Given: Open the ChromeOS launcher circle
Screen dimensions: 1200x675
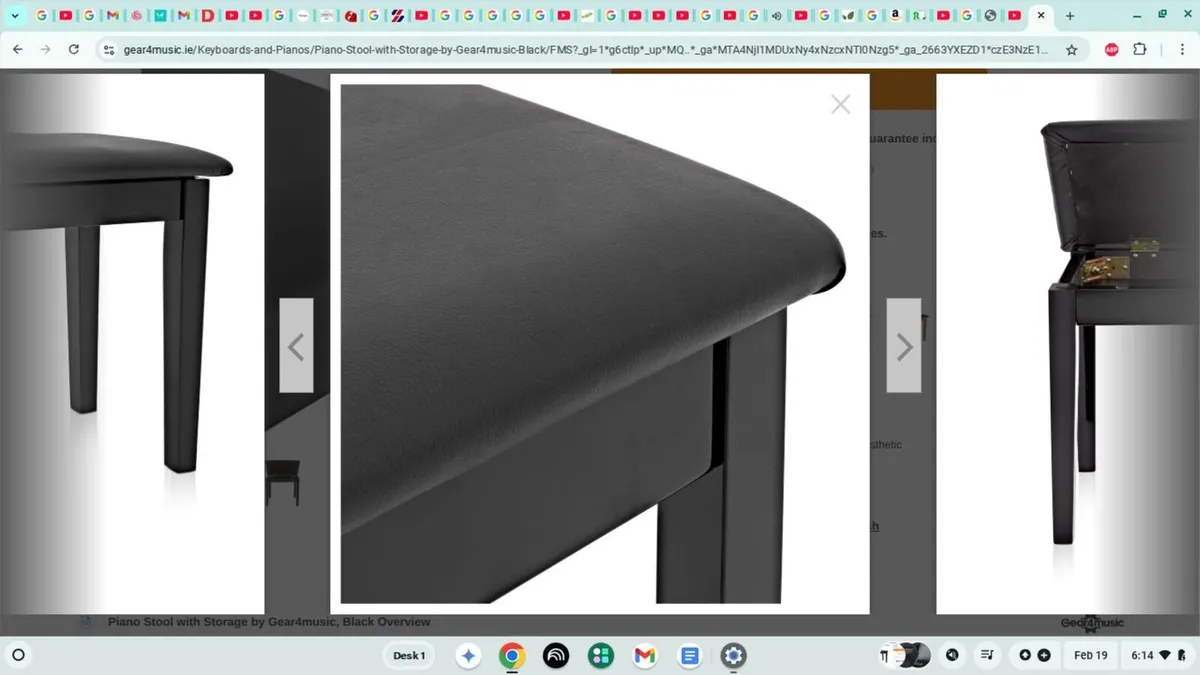Looking at the screenshot, I should pyautogui.click(x=19, y=655).
